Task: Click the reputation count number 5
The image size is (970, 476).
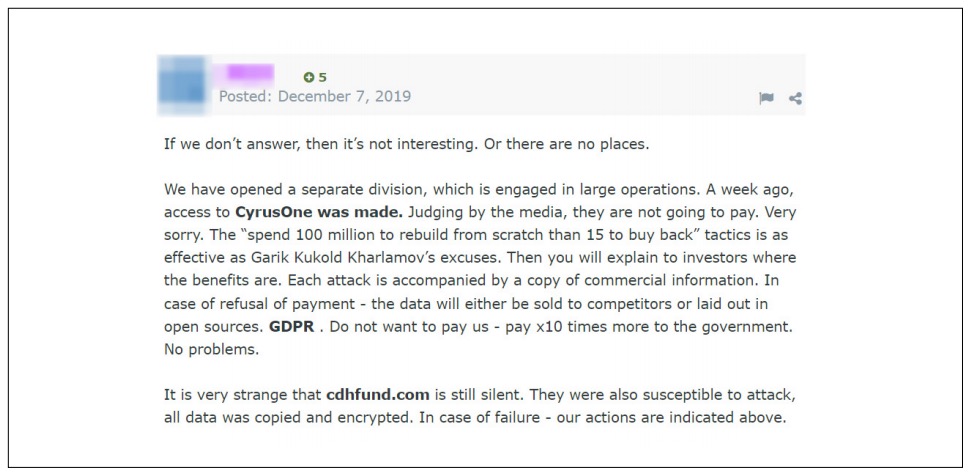Action: [x=323, y=77]
